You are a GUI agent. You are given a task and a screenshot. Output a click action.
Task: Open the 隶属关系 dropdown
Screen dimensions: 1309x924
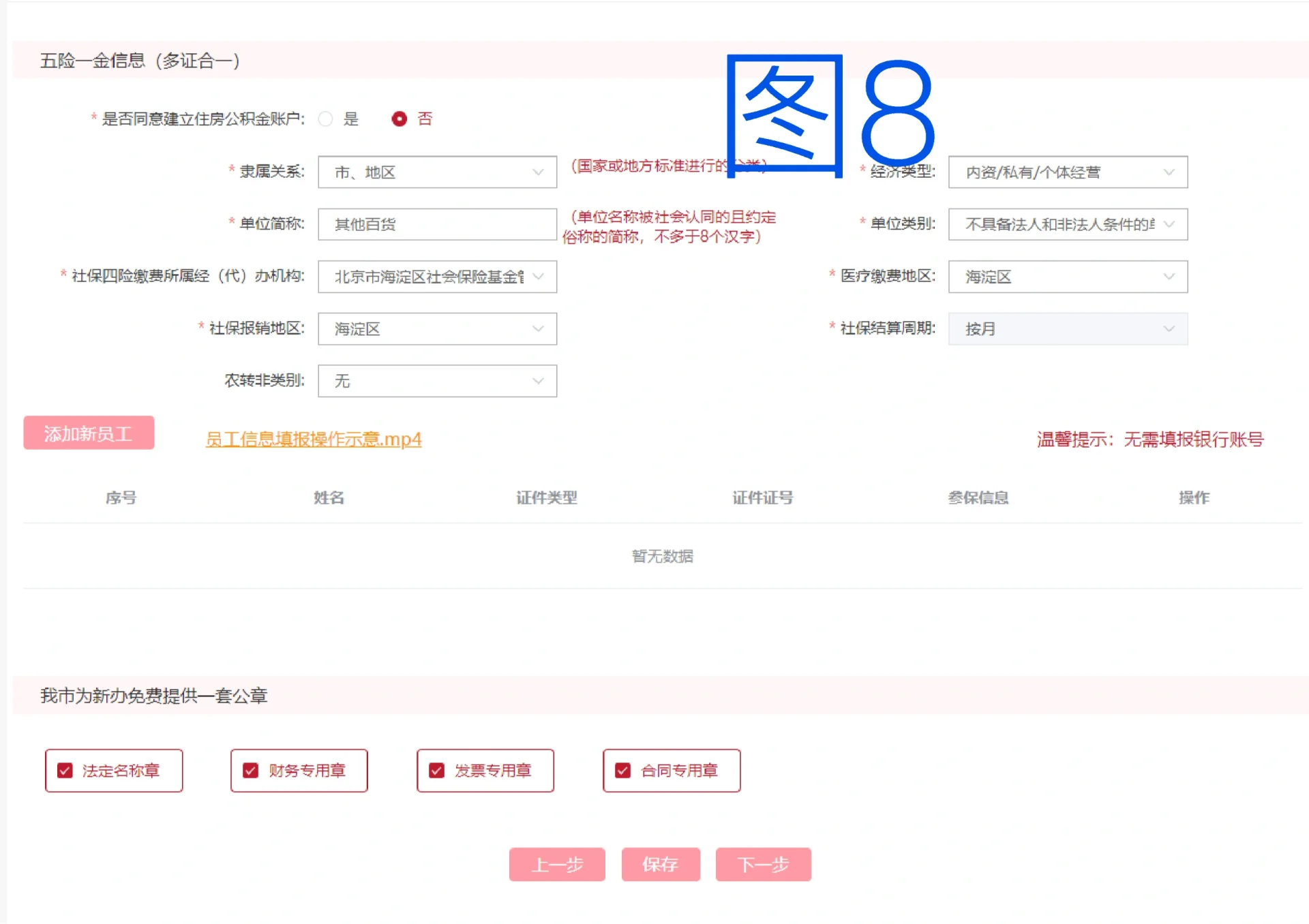437,172
